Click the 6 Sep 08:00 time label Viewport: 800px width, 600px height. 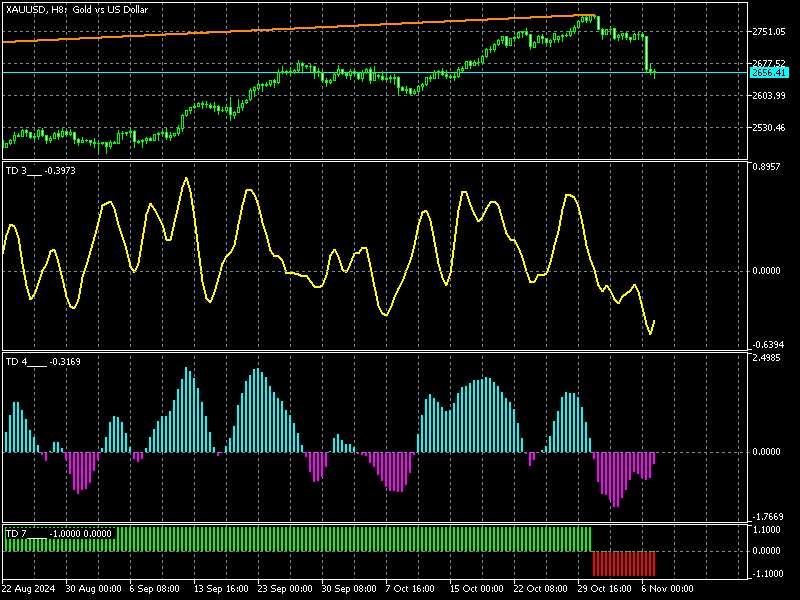pyautogui.click(x=155, y=589)
